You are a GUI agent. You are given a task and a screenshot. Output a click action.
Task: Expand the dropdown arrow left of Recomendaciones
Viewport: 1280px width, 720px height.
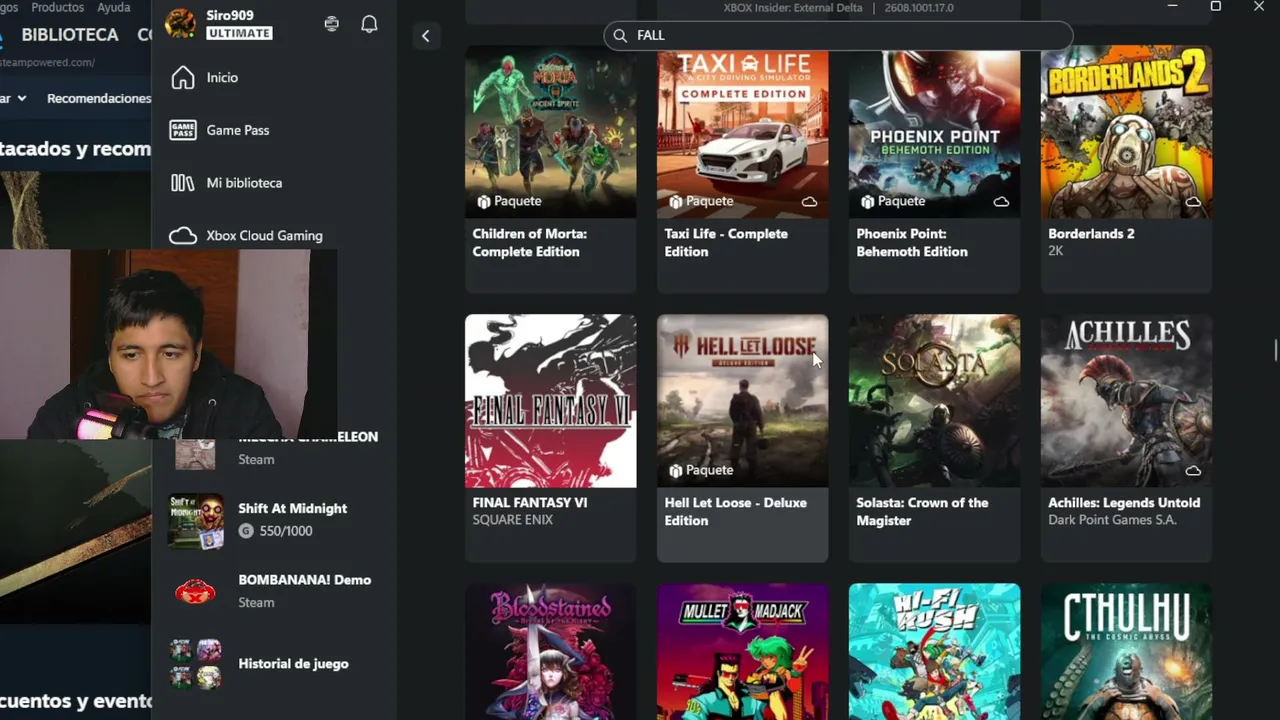coord(22,98)
